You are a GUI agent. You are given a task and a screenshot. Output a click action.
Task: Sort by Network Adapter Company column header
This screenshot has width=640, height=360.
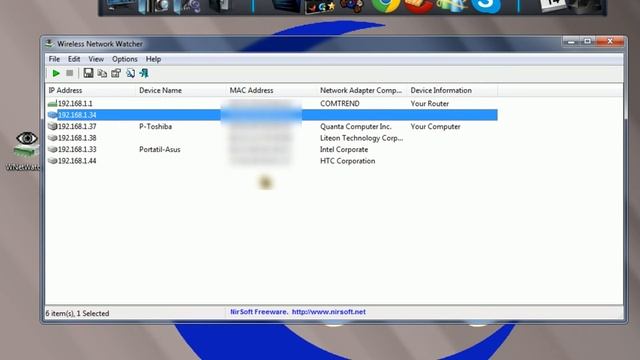pyautogui.click(x=362, y=91)
